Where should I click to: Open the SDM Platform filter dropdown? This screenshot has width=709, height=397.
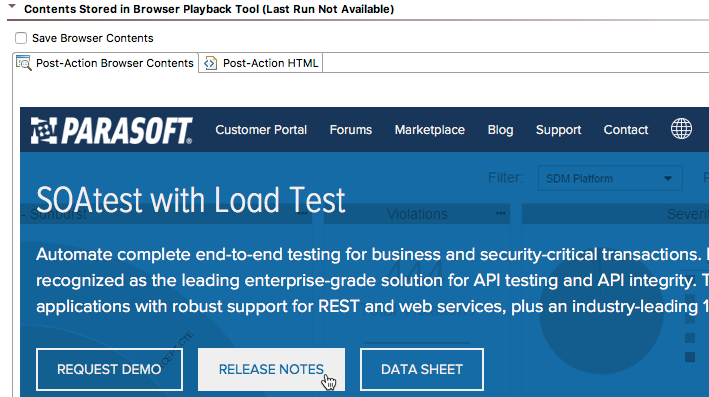pos(610,178)
